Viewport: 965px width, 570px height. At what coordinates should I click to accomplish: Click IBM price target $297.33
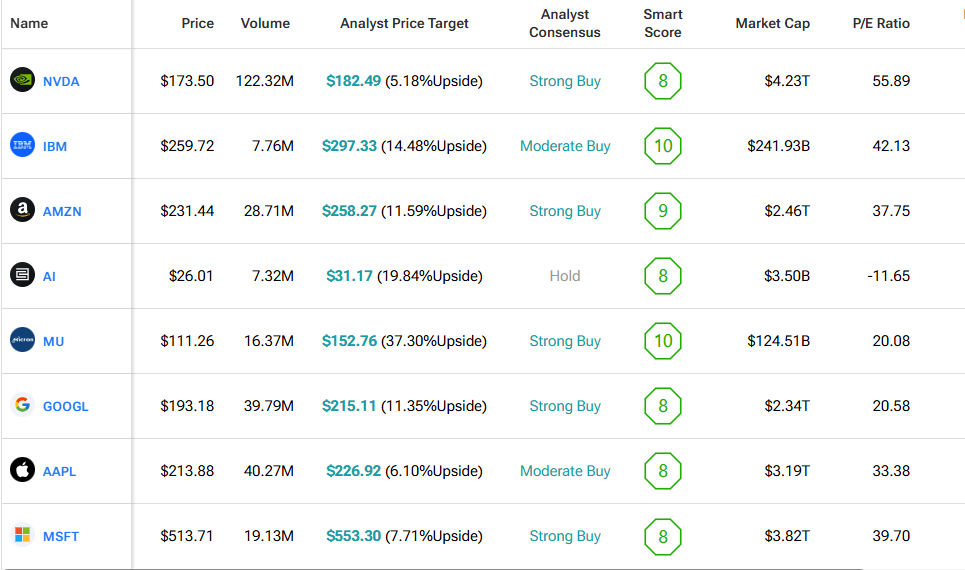click(350, 146)
